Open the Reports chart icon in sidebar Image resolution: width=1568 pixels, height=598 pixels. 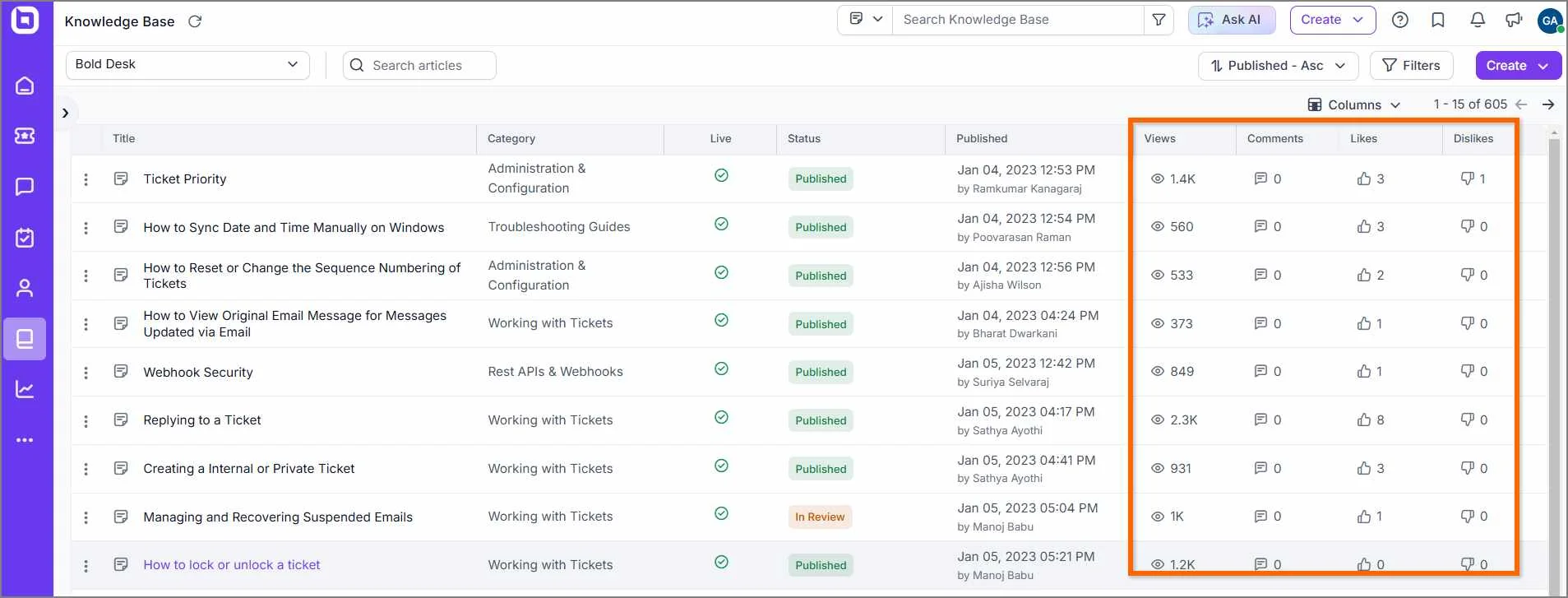click(25, 389)
